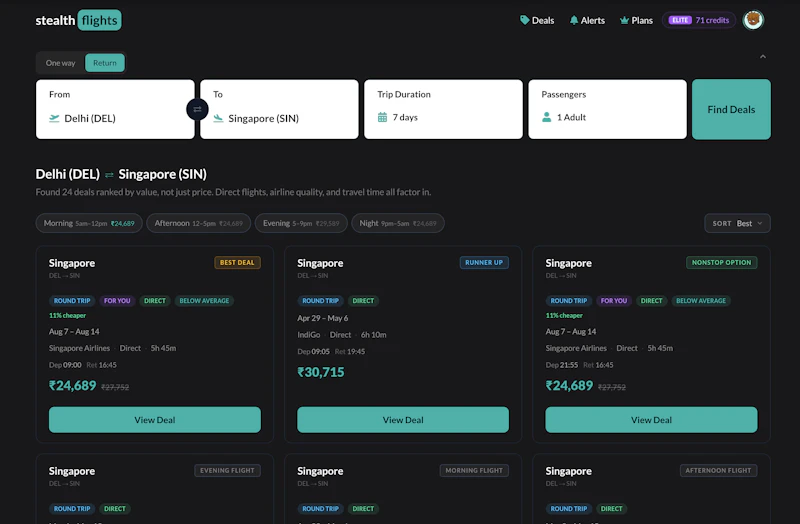The width and height of the screenshot is (800, 524).
Task: Select the Return trip option
Action: tap(105, 63)
